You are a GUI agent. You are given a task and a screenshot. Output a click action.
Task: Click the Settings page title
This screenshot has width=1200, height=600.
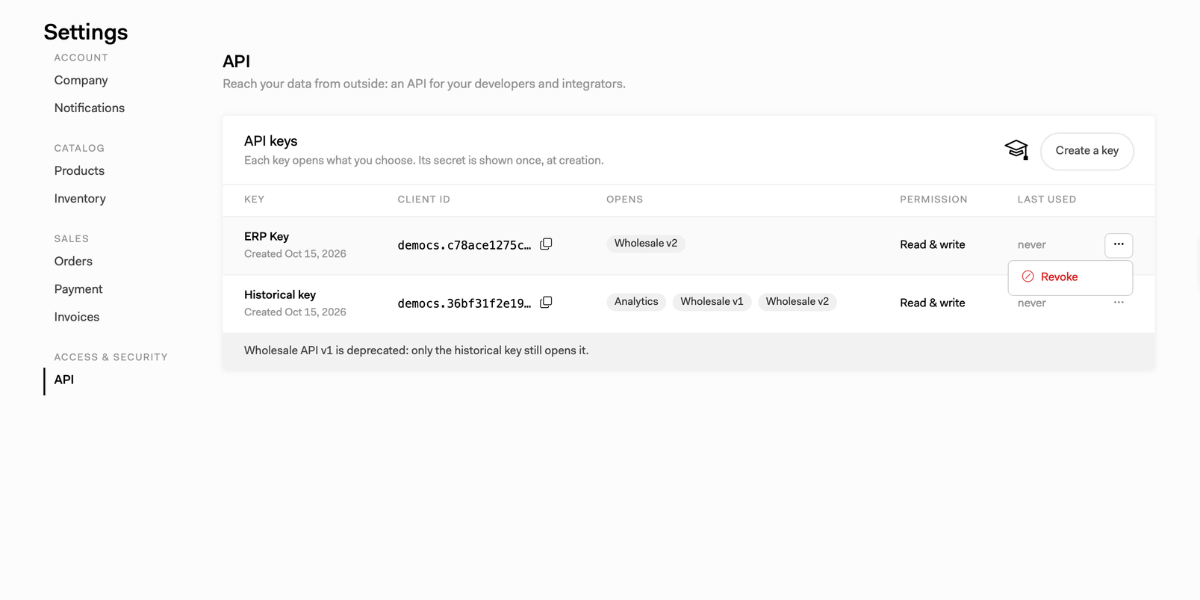[x=86, y=32]
